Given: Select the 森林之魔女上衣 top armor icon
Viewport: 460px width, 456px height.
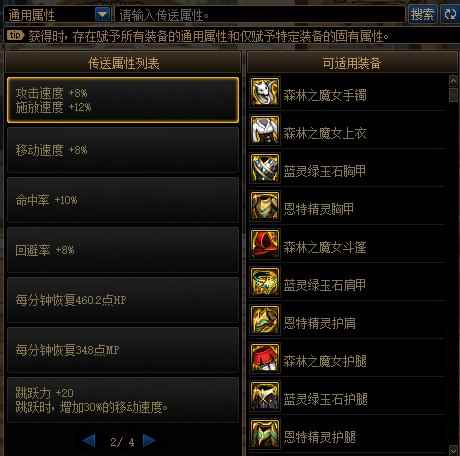Looking at the screenshot, I should pyautogui.click(x=265, y=130).
